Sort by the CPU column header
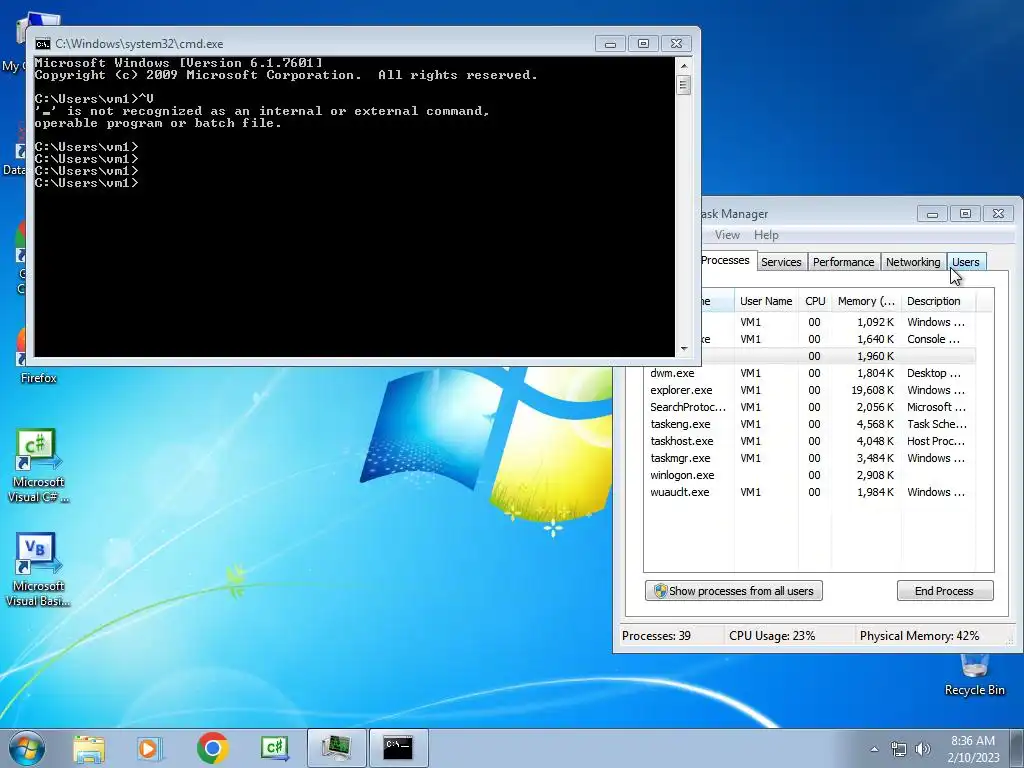1024x768 pixels. click(815, 301)
